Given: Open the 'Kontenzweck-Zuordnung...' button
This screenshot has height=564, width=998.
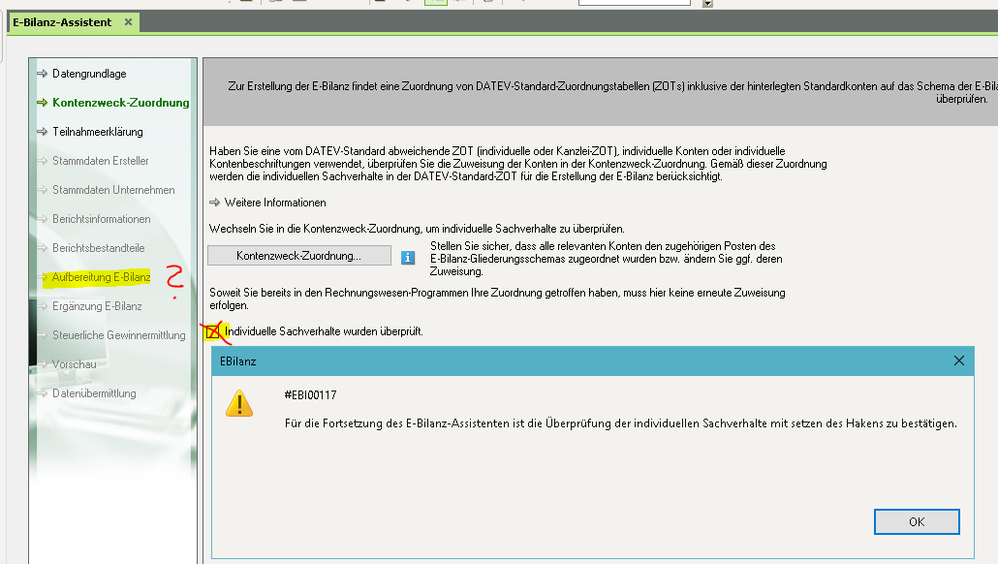Looking at the screenshot, I should [x=299, y=256].
